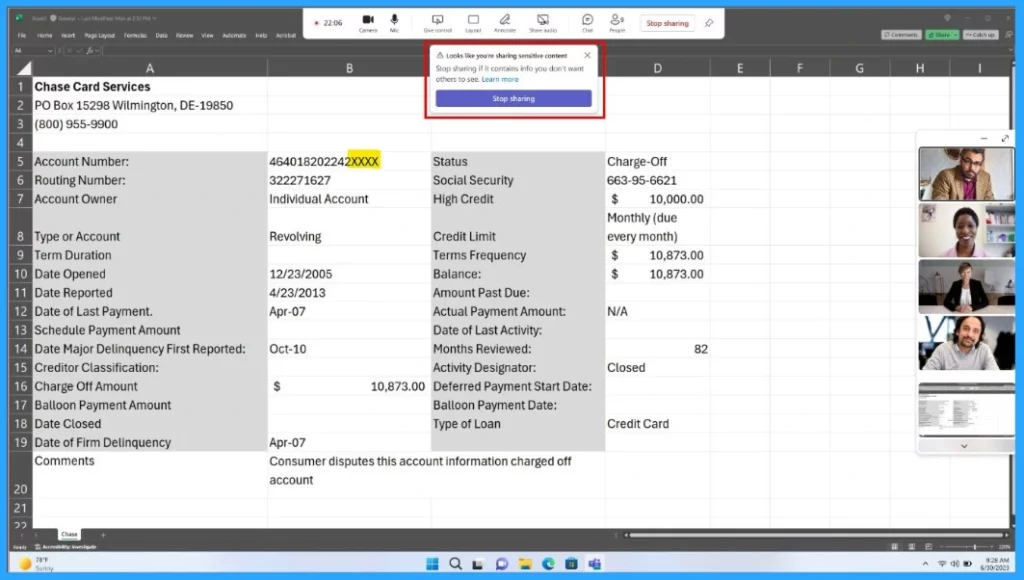Open Microsoft Teams from the taskbar

594,564
